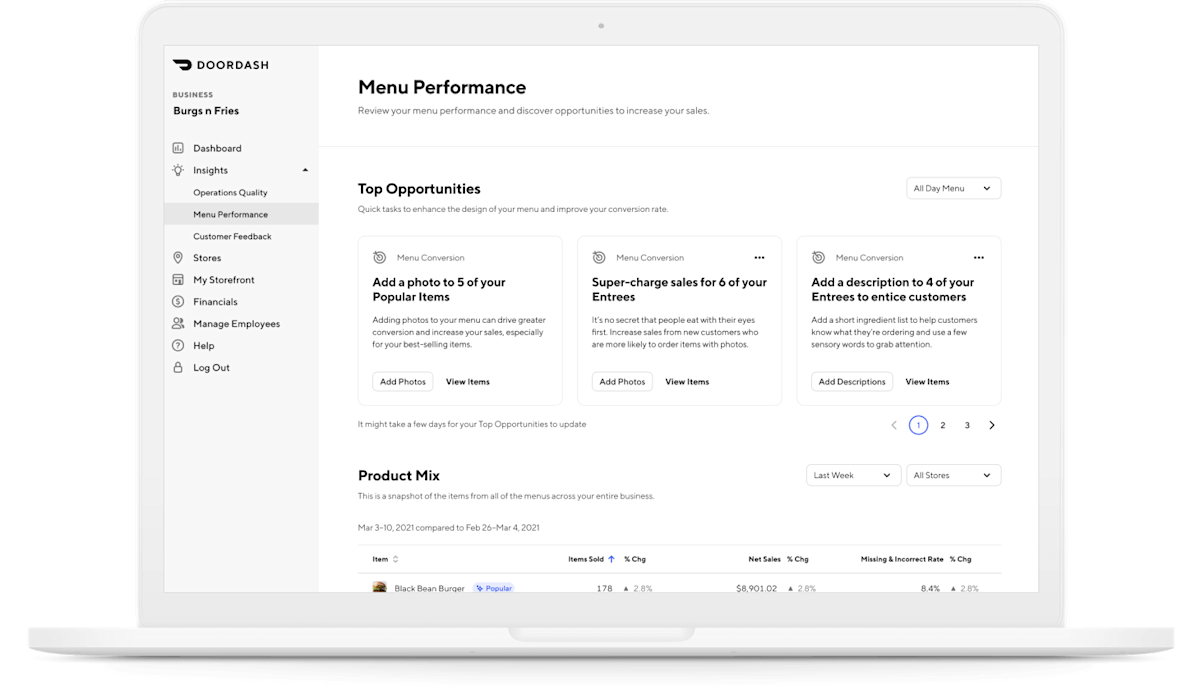Sort by Items Sold column arrow

[x=611, y=559]
